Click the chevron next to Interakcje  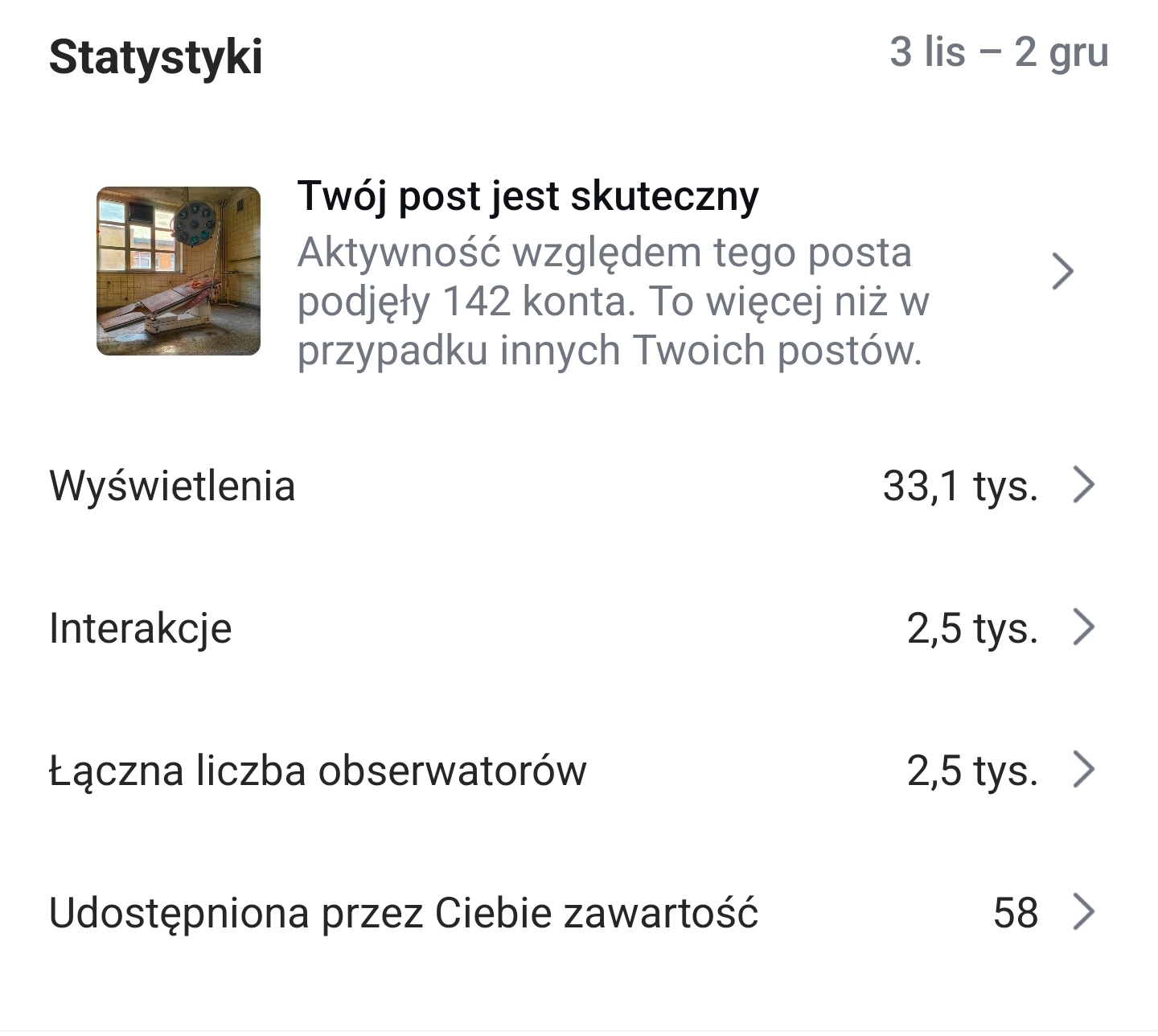tap(1084, 627)
